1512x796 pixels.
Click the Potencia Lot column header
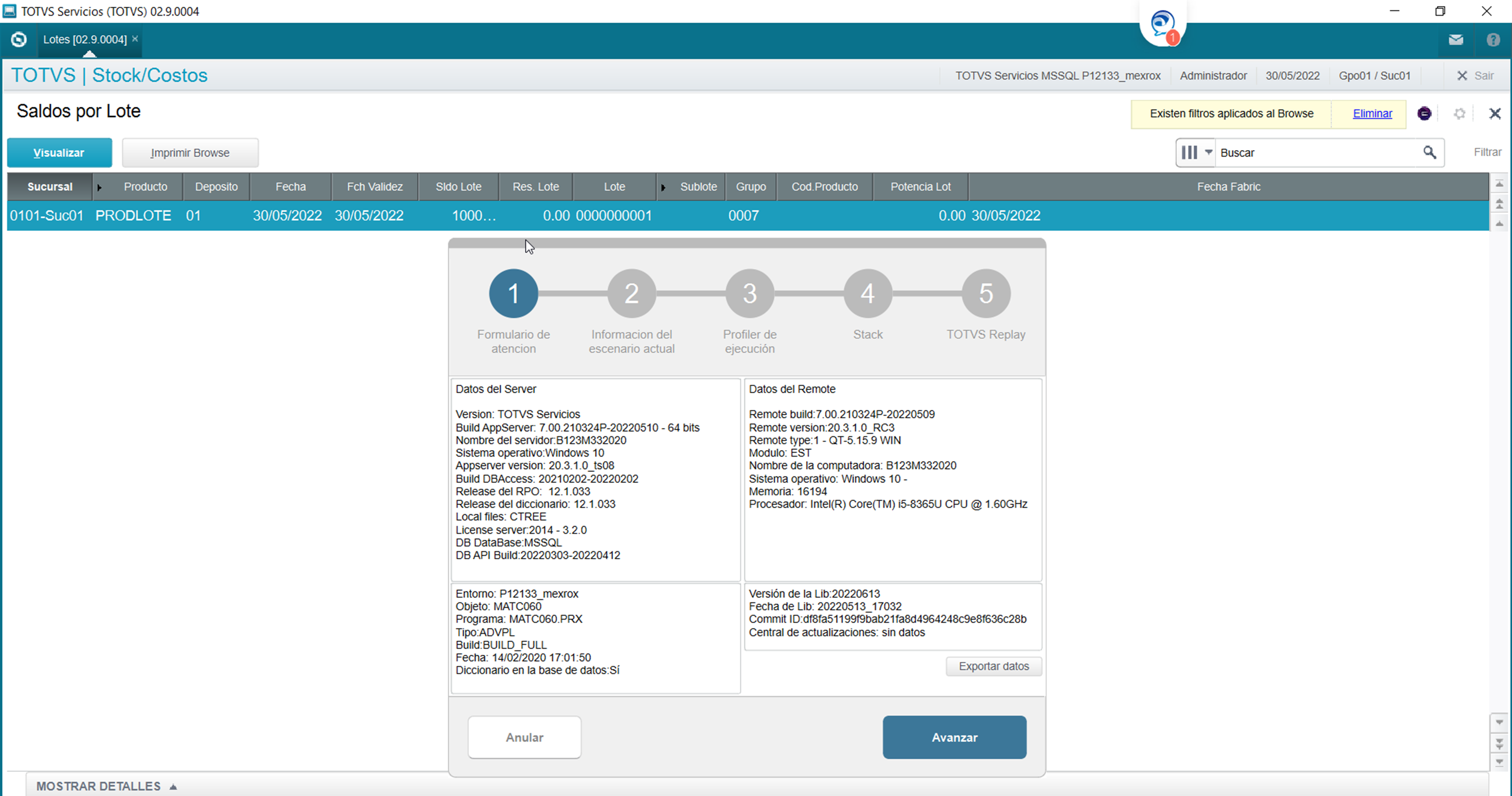click(x=920, y=187)
